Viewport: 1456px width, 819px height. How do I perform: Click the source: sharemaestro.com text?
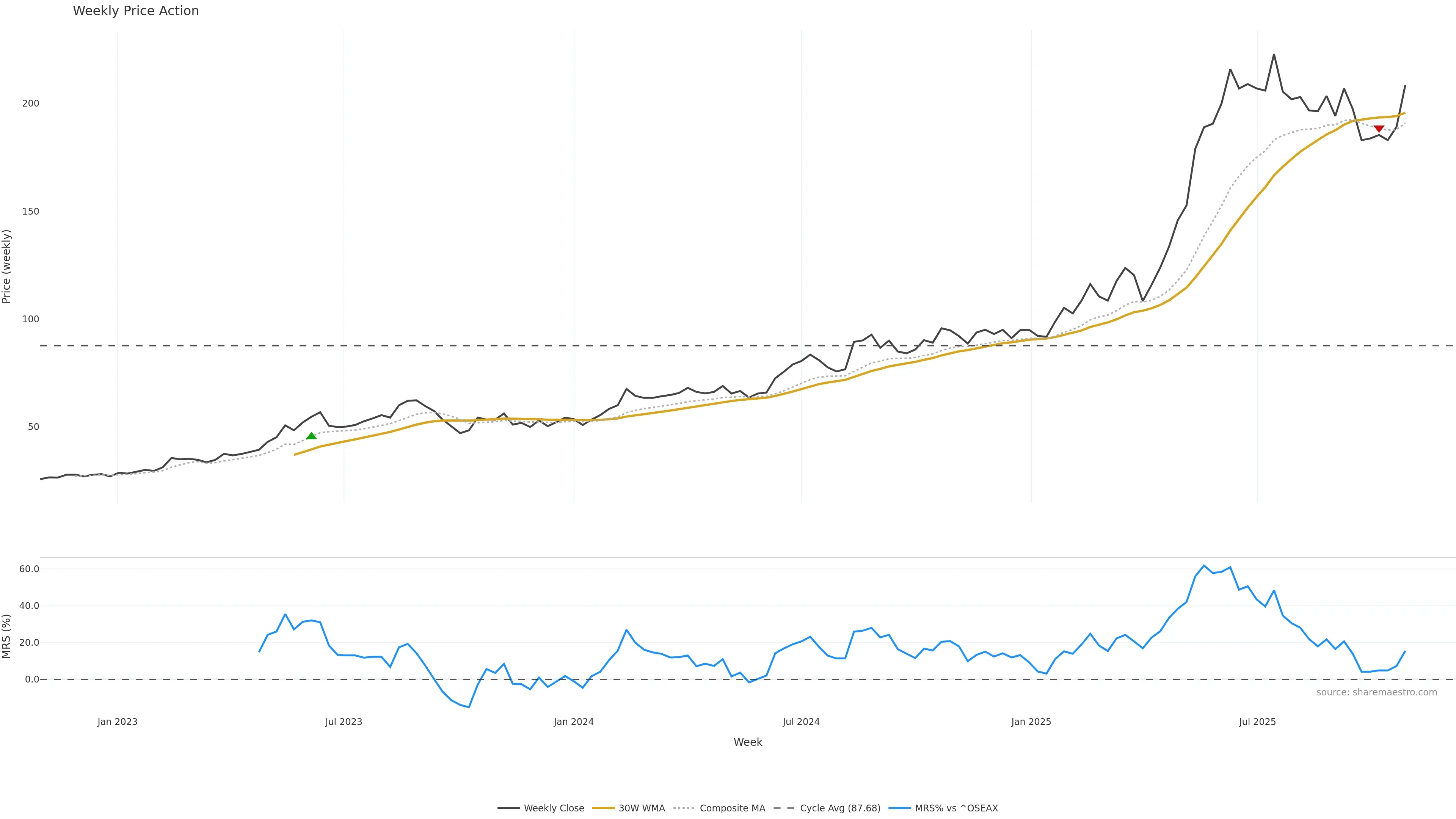(1376, 692)
